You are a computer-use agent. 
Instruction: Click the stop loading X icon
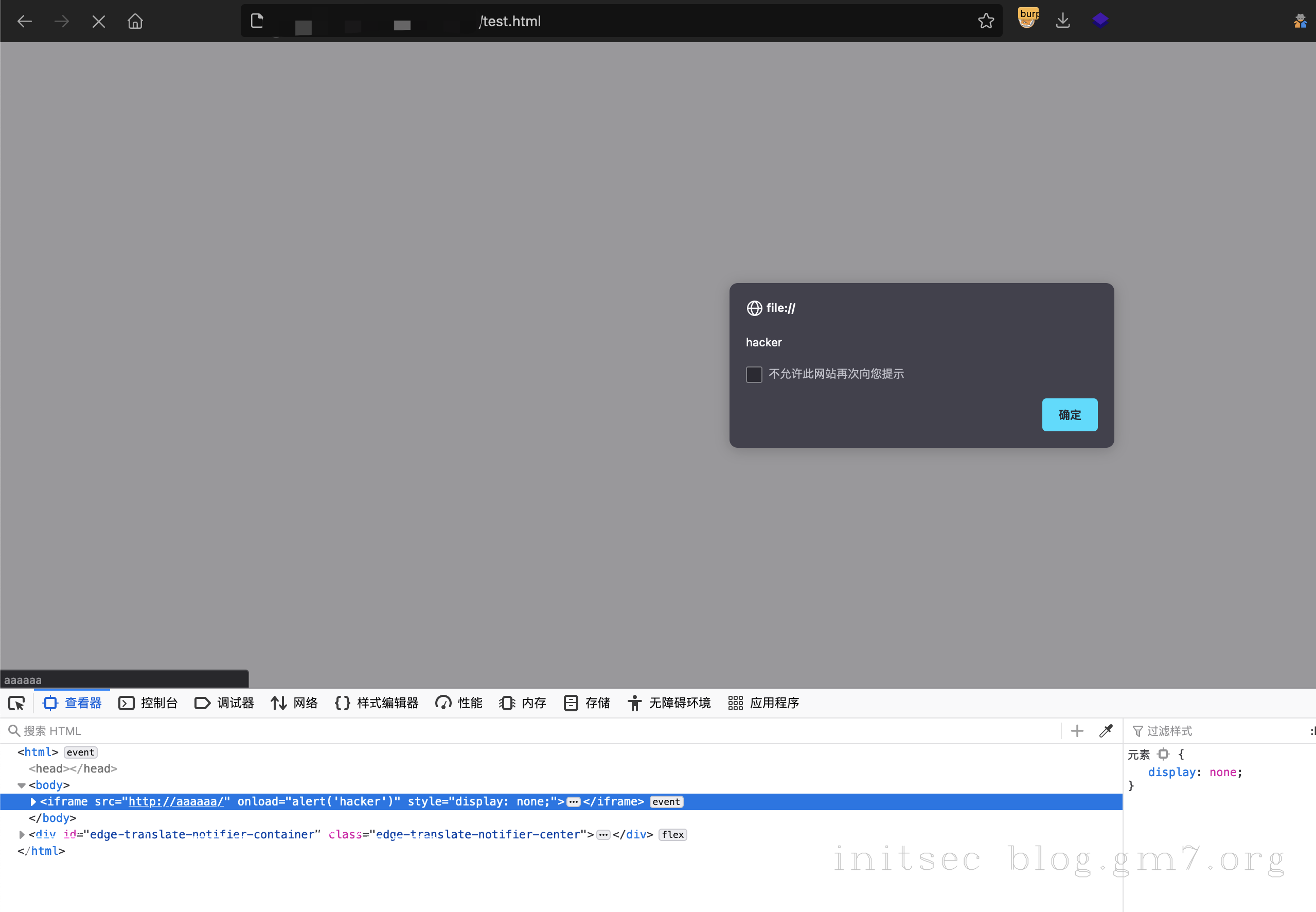pyautogui.click(x=99, y=22)
